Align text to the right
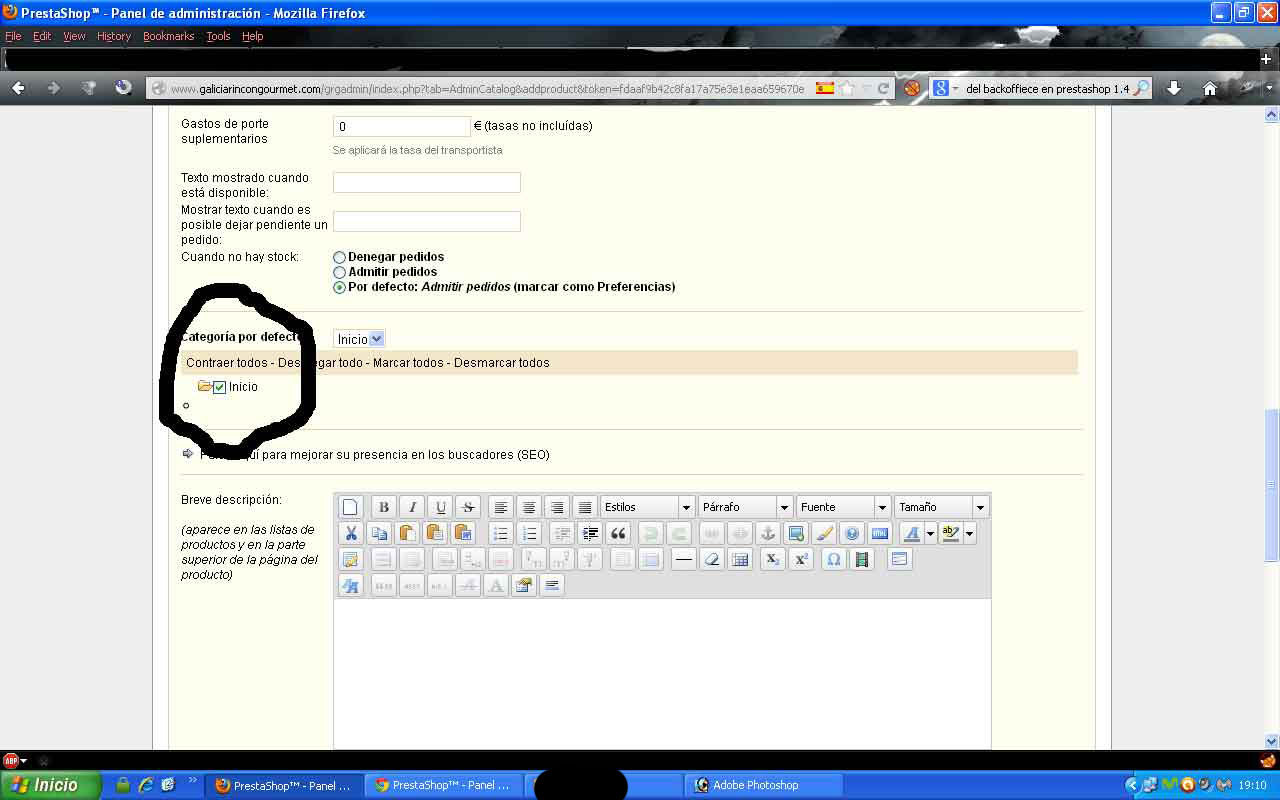1280x800 pixels. click(x=557, y=507)
